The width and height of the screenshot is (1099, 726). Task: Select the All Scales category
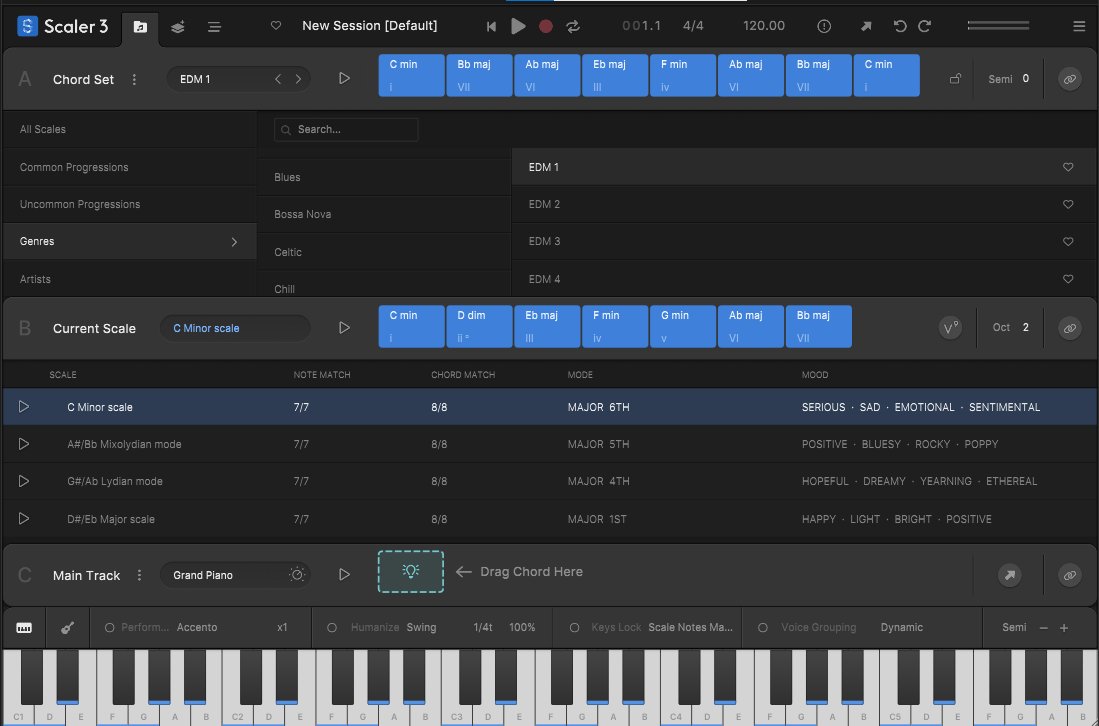(x=130, y=130)
